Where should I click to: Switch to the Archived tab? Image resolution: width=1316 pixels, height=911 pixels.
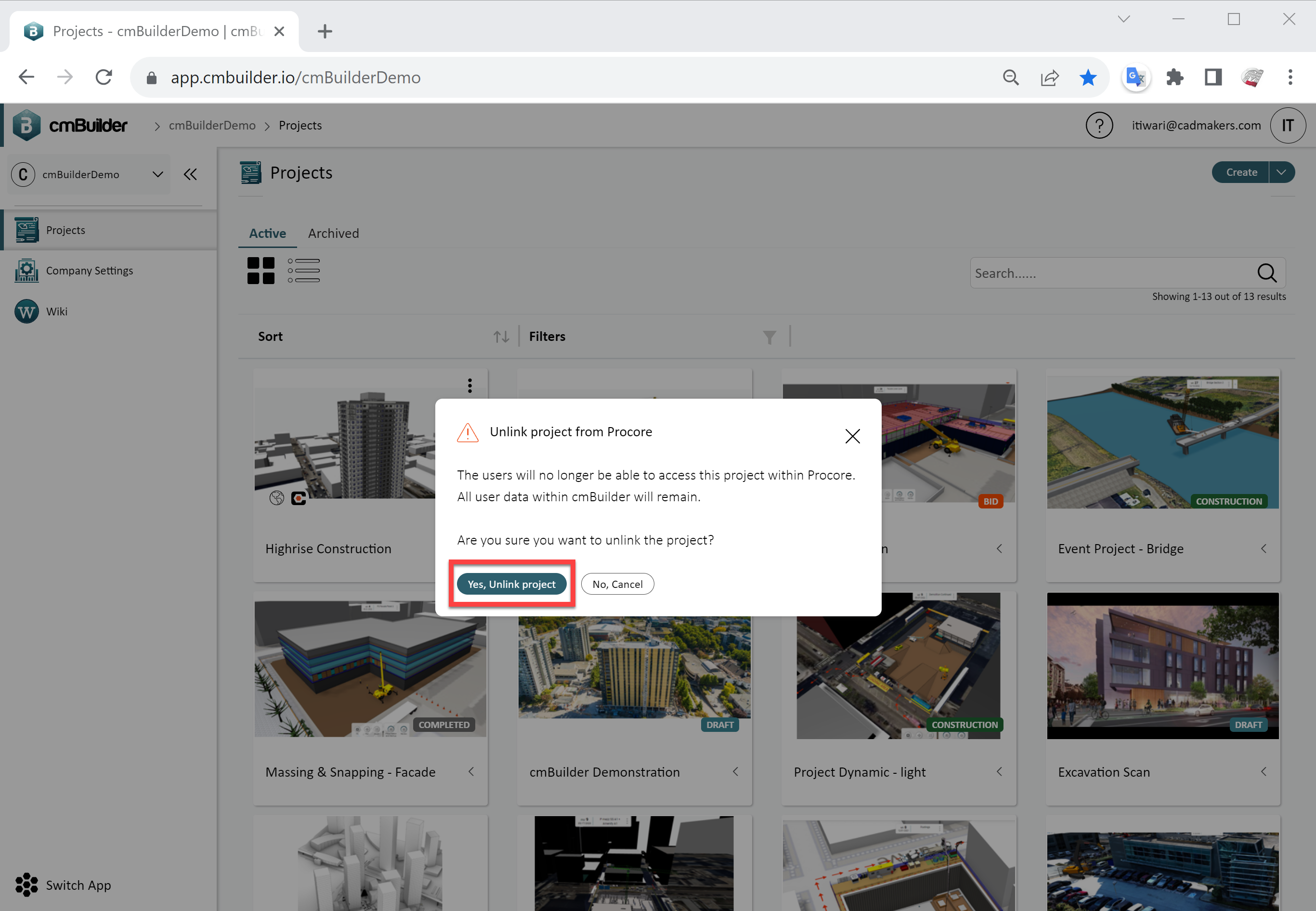333,234
